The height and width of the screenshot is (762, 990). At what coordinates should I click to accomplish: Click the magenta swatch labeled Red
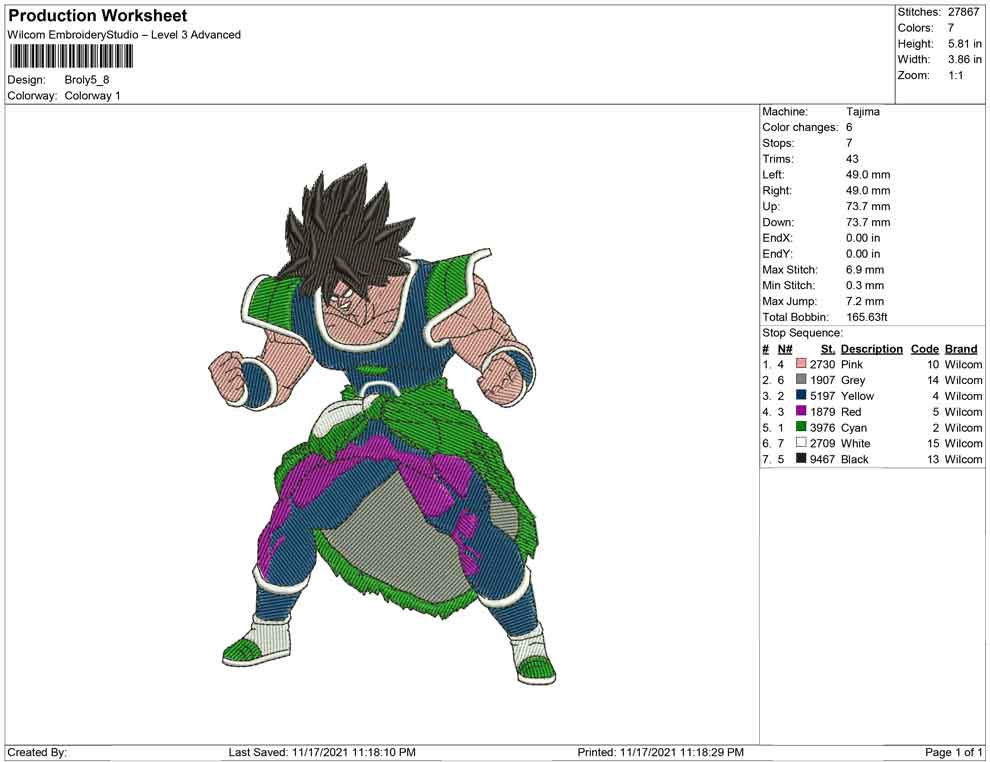(801, 411)
